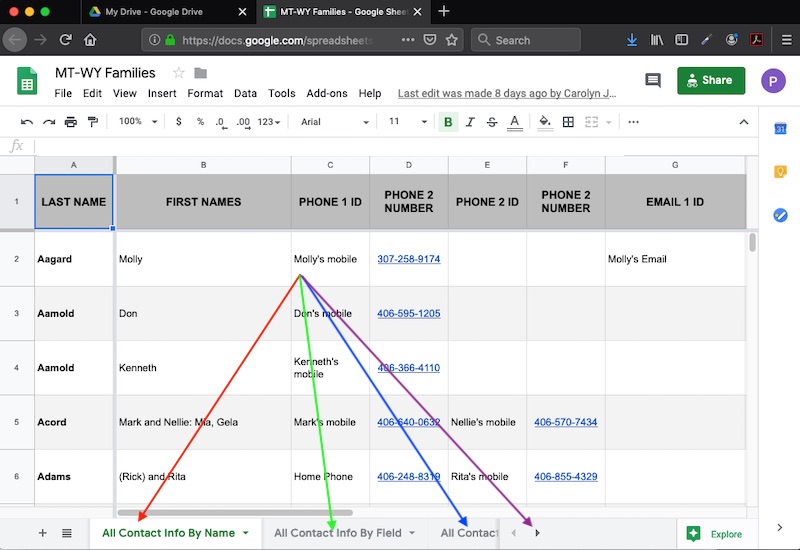Open the Format menu

pos(205,93)
